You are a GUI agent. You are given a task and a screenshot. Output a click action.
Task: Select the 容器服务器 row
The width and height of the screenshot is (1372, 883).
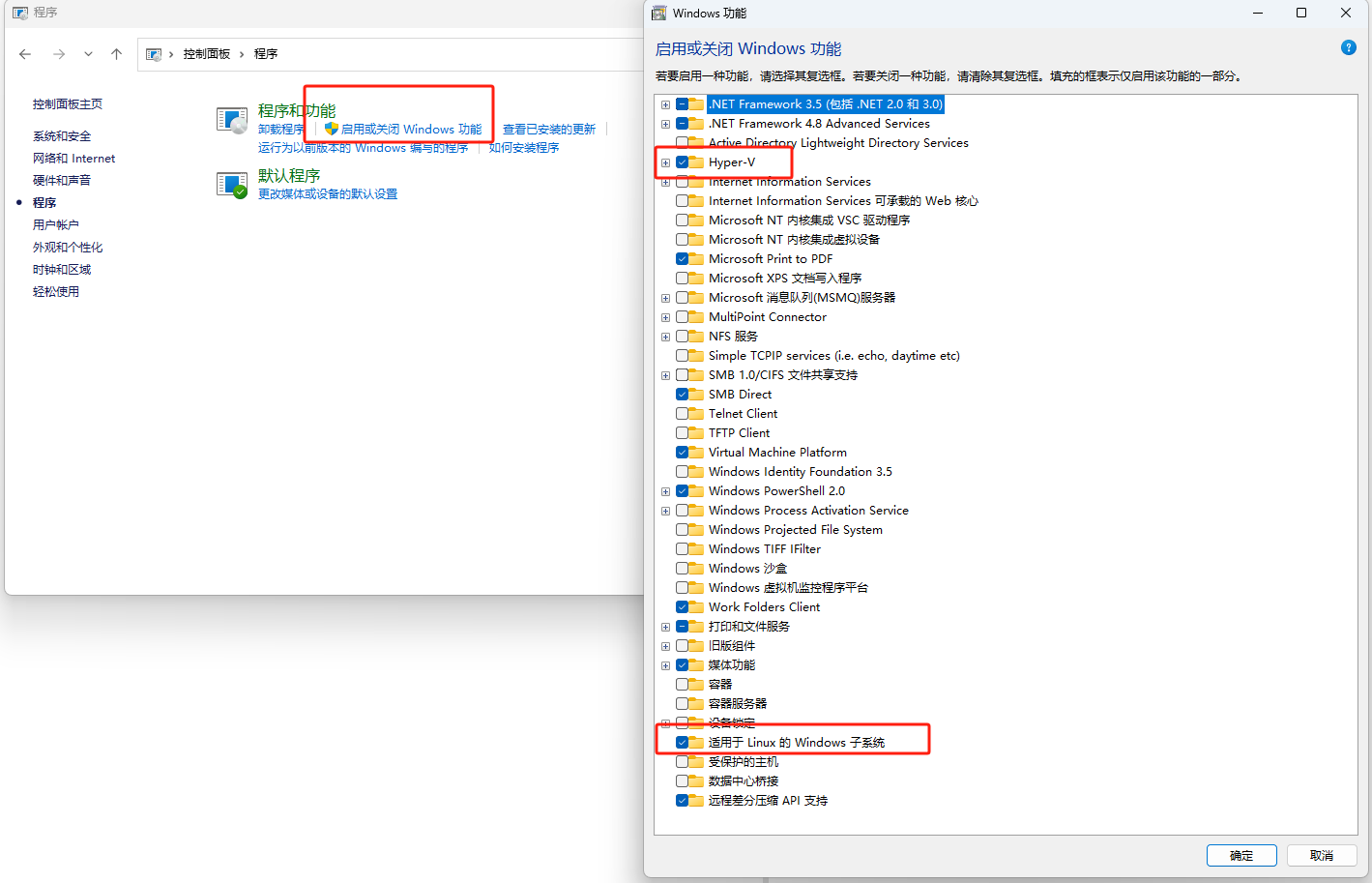coord(737,703)
